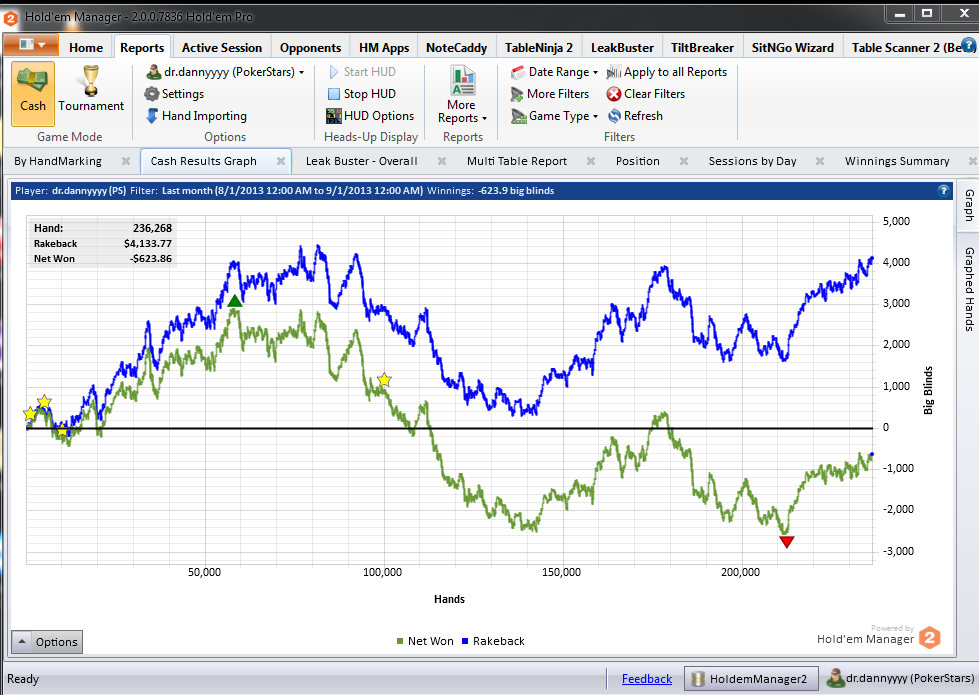Open More Filters
The height and width of the screenshot is (695, 979).
coord(549,94)
